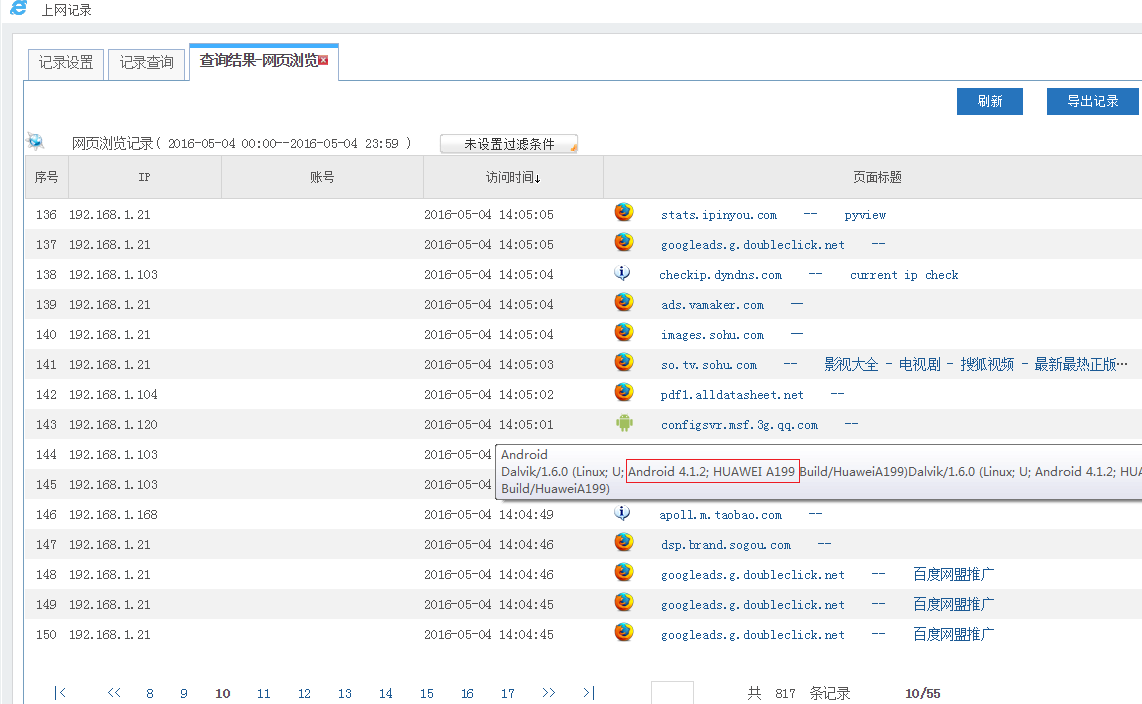Click the page number input field

671,693
